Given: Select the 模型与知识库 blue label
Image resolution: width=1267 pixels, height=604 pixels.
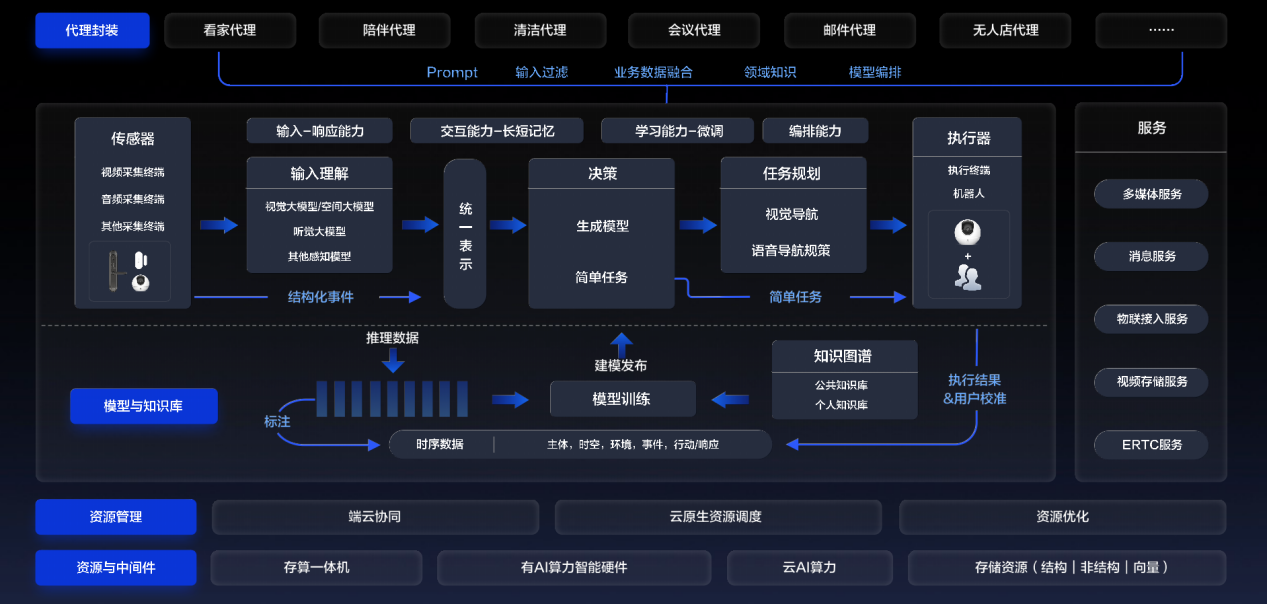Looking at the screenshot, I should click(143, 406).
